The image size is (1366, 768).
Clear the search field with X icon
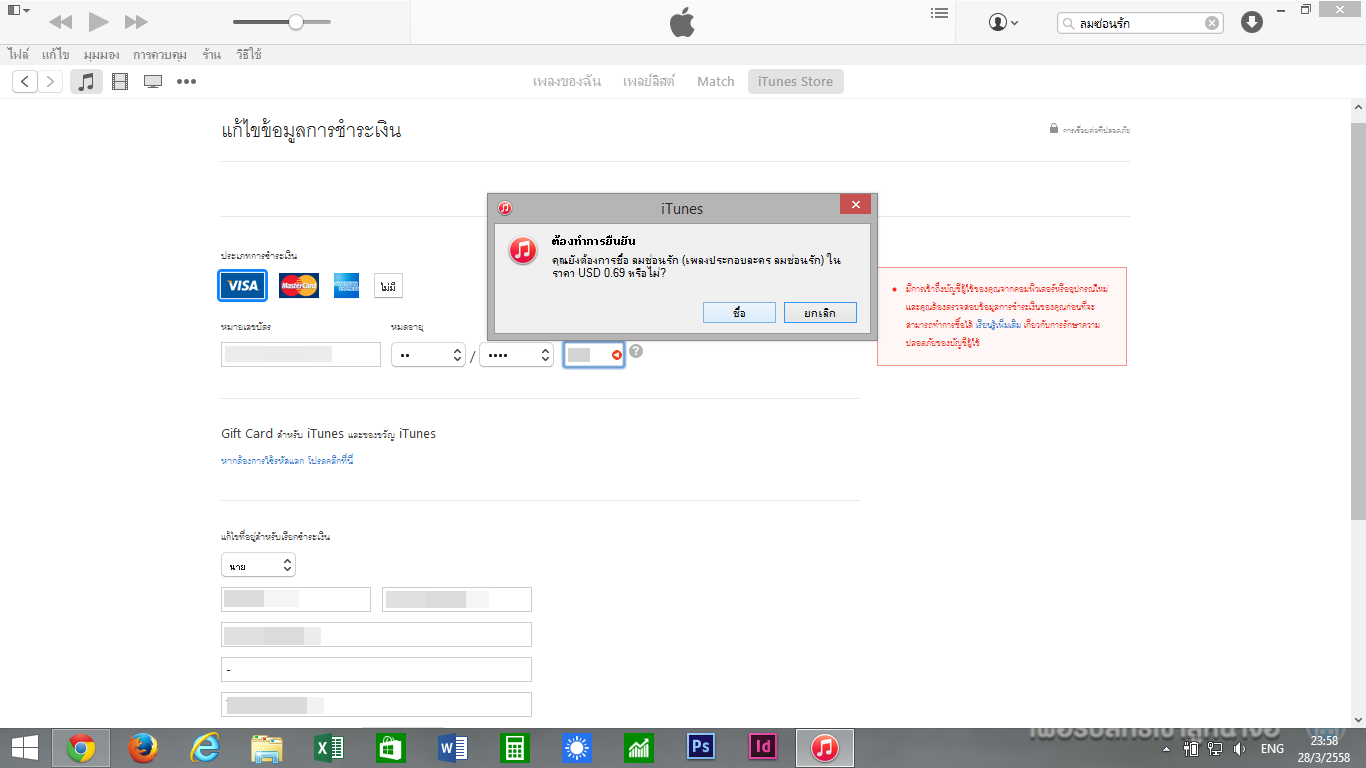[x=1211, y=23]
